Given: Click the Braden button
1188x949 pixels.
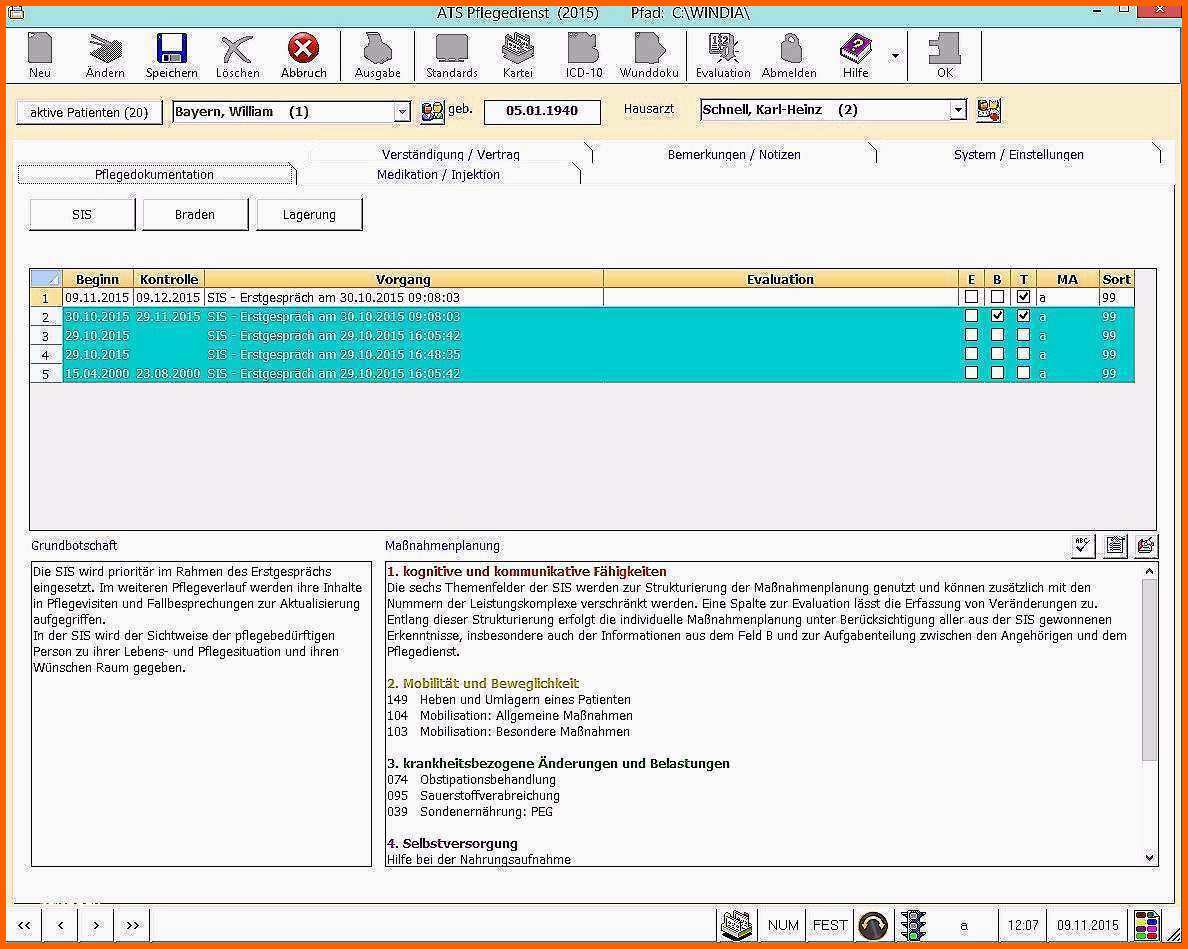Looking at the screenshot, I should point(195,214).
